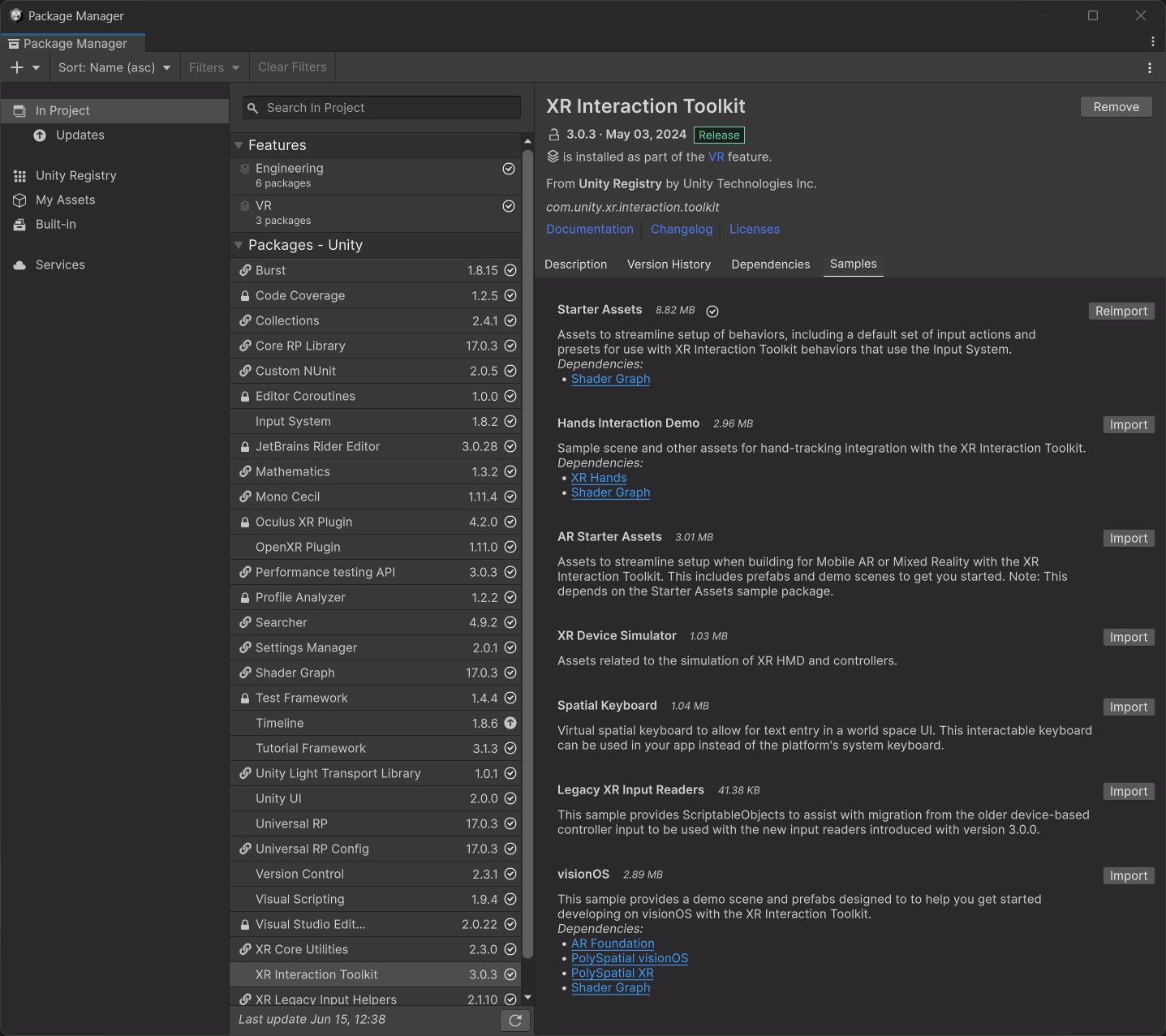Open the Sort: Name (asc) dropdown
The image size is (1166, 1036).
pyautogui.click(x=114, y=67)
